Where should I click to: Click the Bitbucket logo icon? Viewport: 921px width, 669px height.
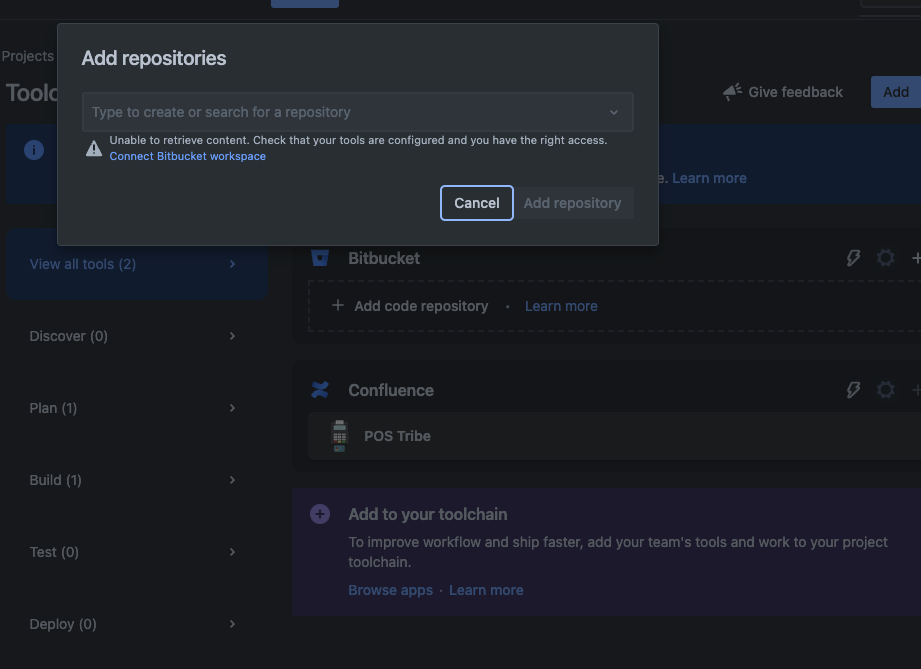coord(320,258)
